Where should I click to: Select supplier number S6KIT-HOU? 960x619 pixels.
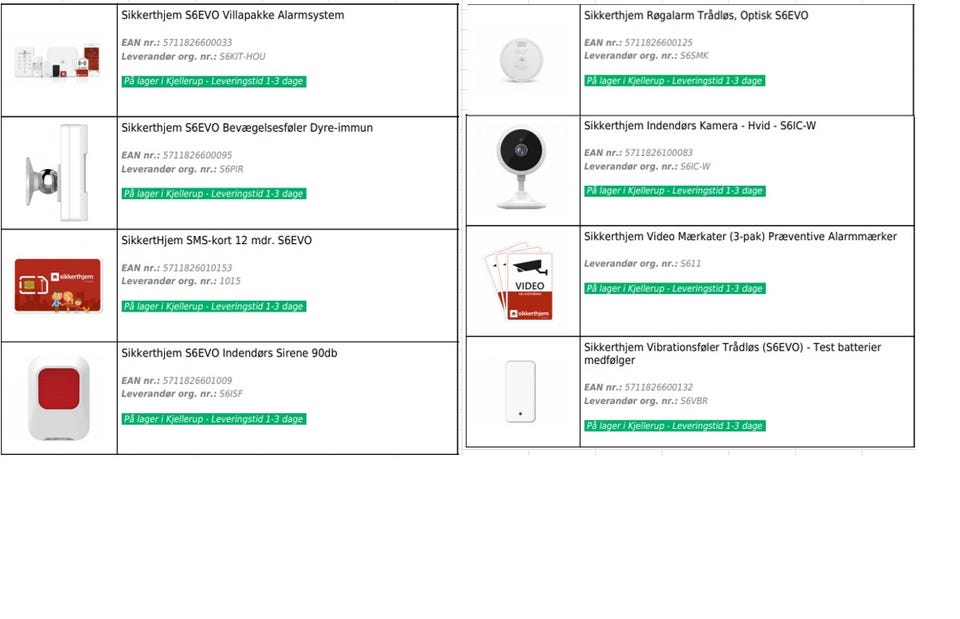click(x=242, y=56)
